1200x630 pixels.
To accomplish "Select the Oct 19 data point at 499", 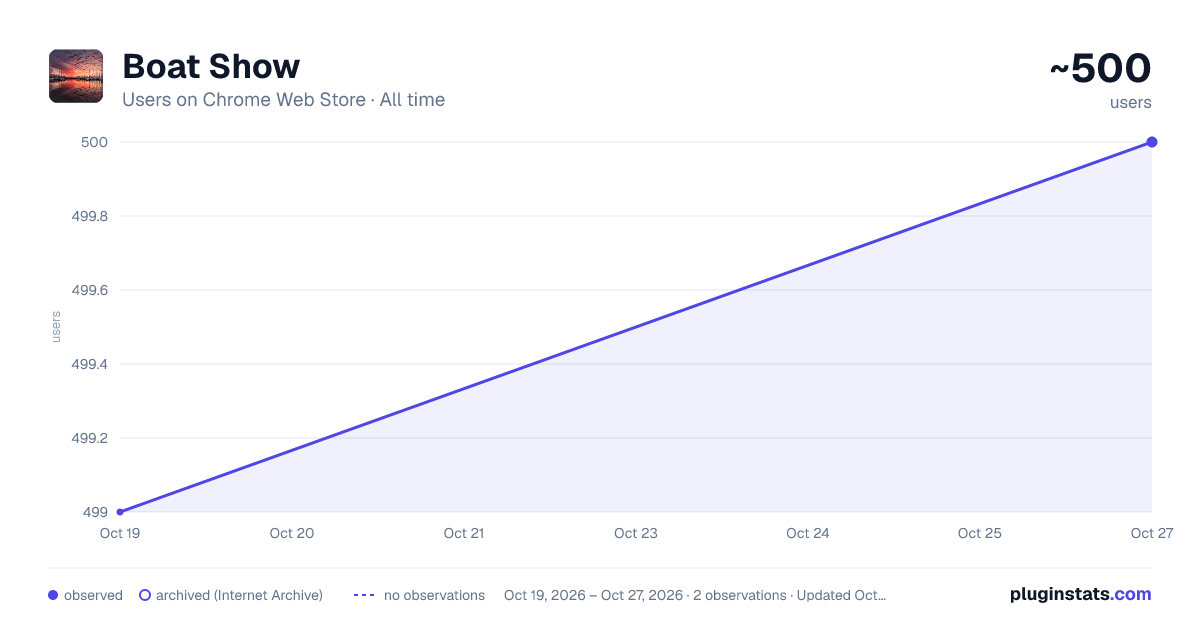I will coord(120,512).
